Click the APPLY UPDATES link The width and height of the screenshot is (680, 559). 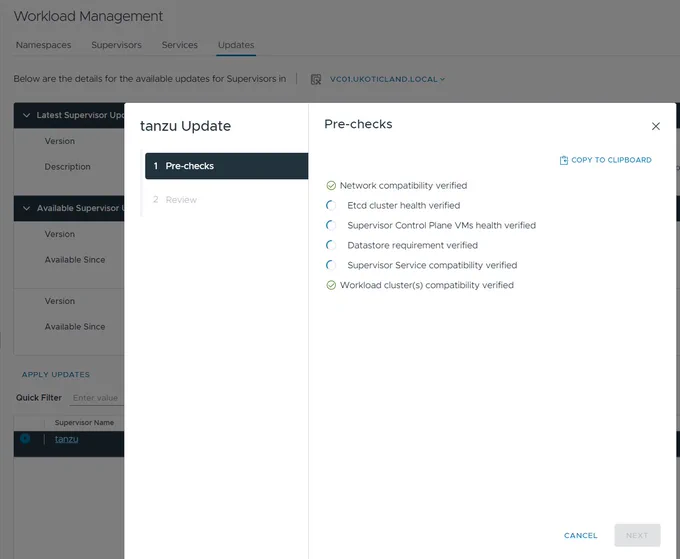pyautogui.click(x=56, y=375)
